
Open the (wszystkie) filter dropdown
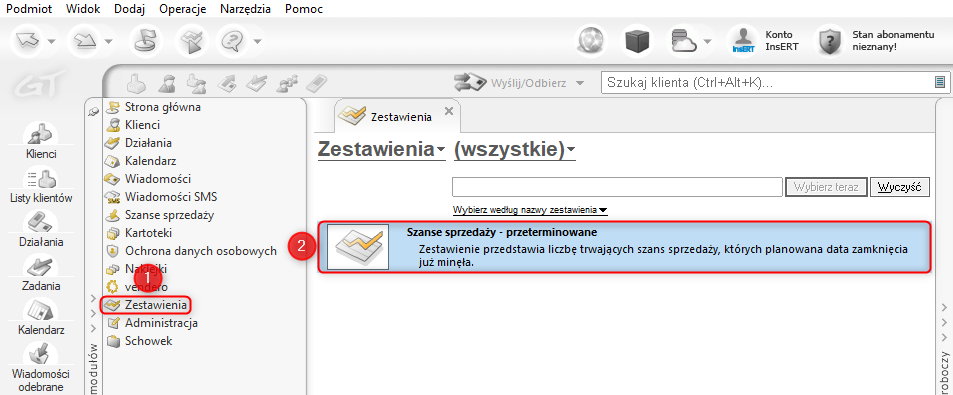[x=514, y=149]
